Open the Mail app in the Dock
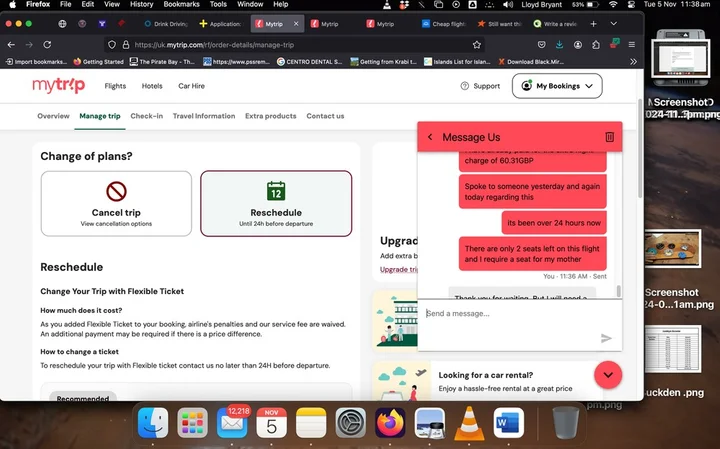The height and width of the screenshot is (449, 720). pyautogui.click(x=232, y=422)
